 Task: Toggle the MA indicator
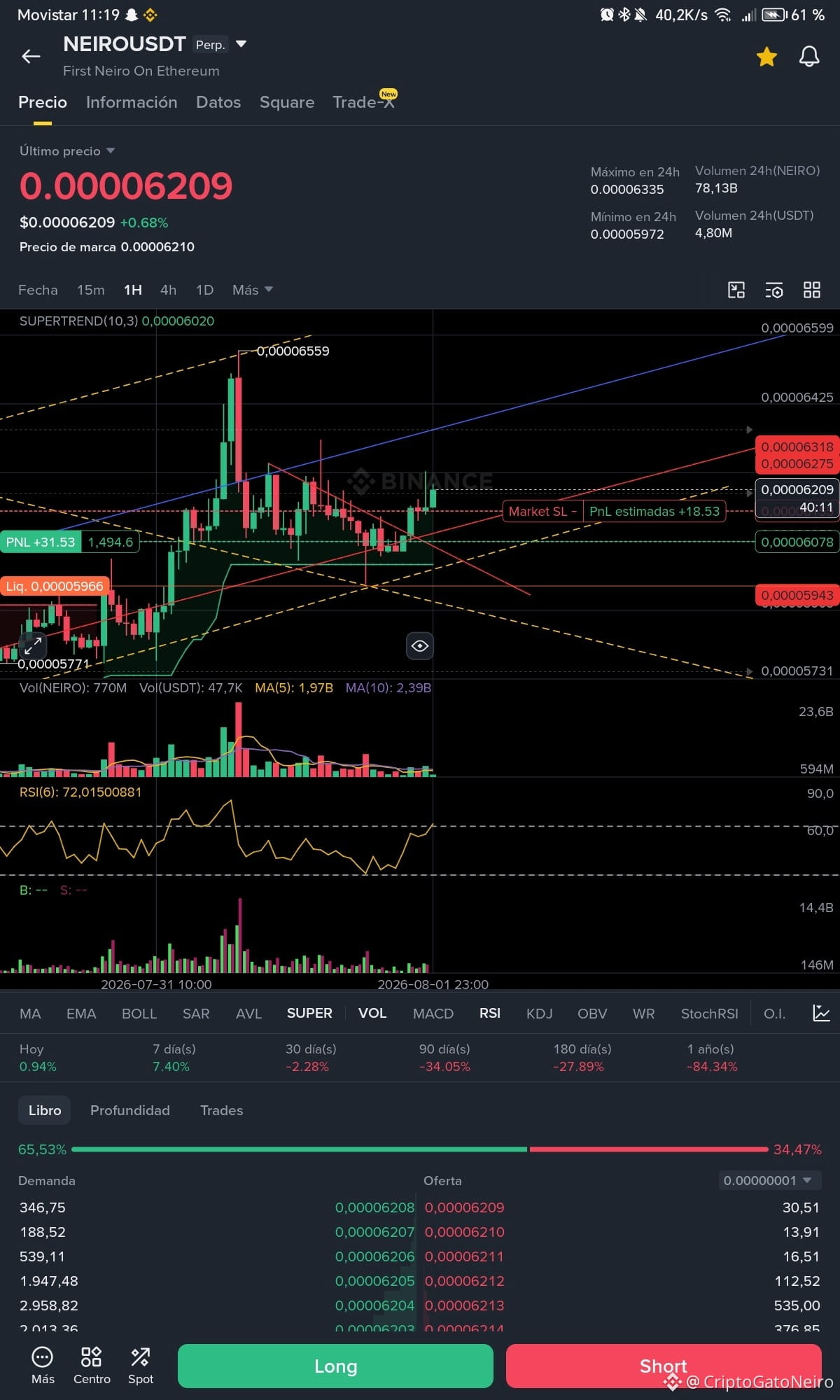pyautogui.click(x=30, y=1014)
